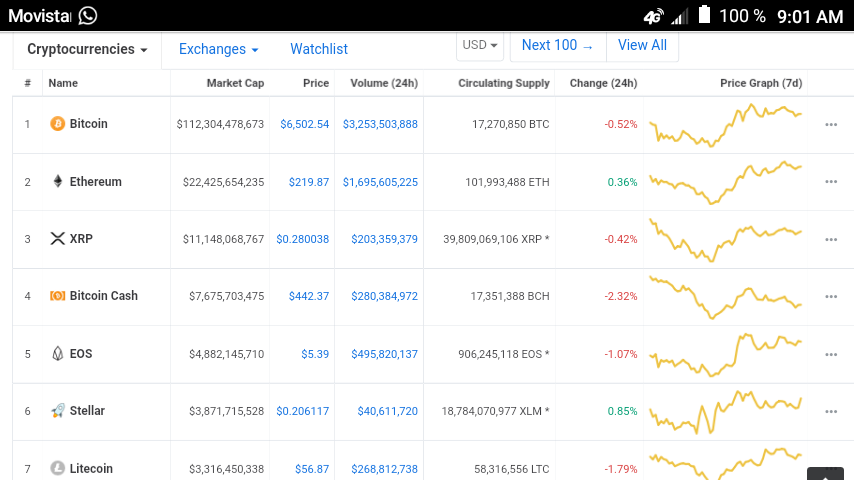This screenshot has height=480, width=854.
Task: Tap the signal strength icon in status bar
Action: (x=679, y=16)
